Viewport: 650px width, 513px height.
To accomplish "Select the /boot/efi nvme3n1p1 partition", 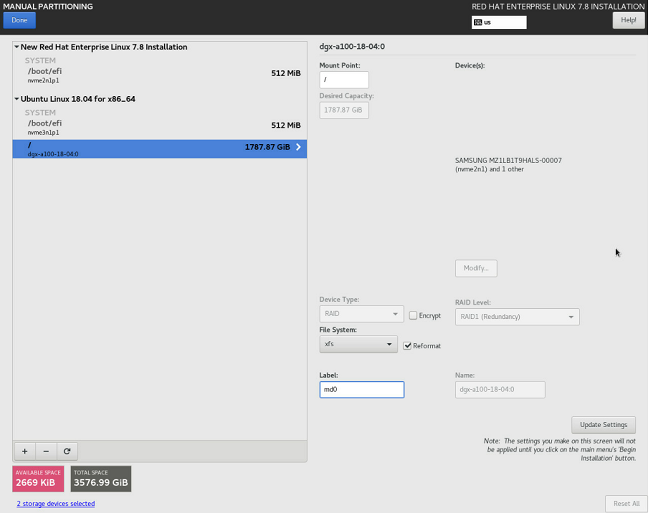I will [x=160, y=126].
